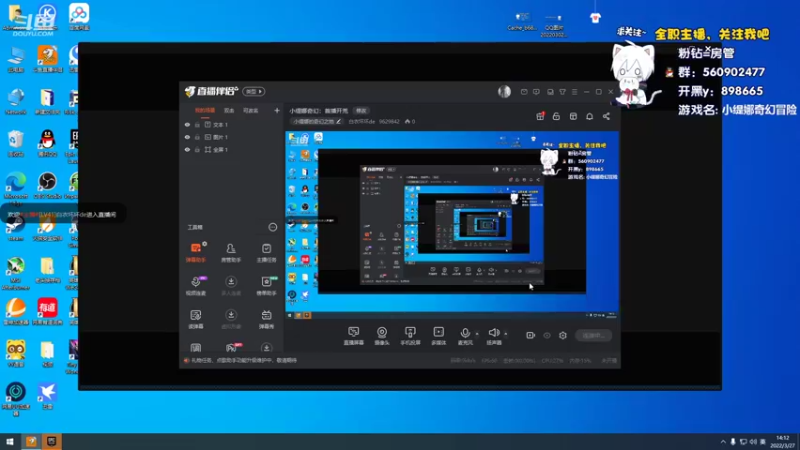
Task: Expand the speaker options arrow
Action: tap(506, 334)
